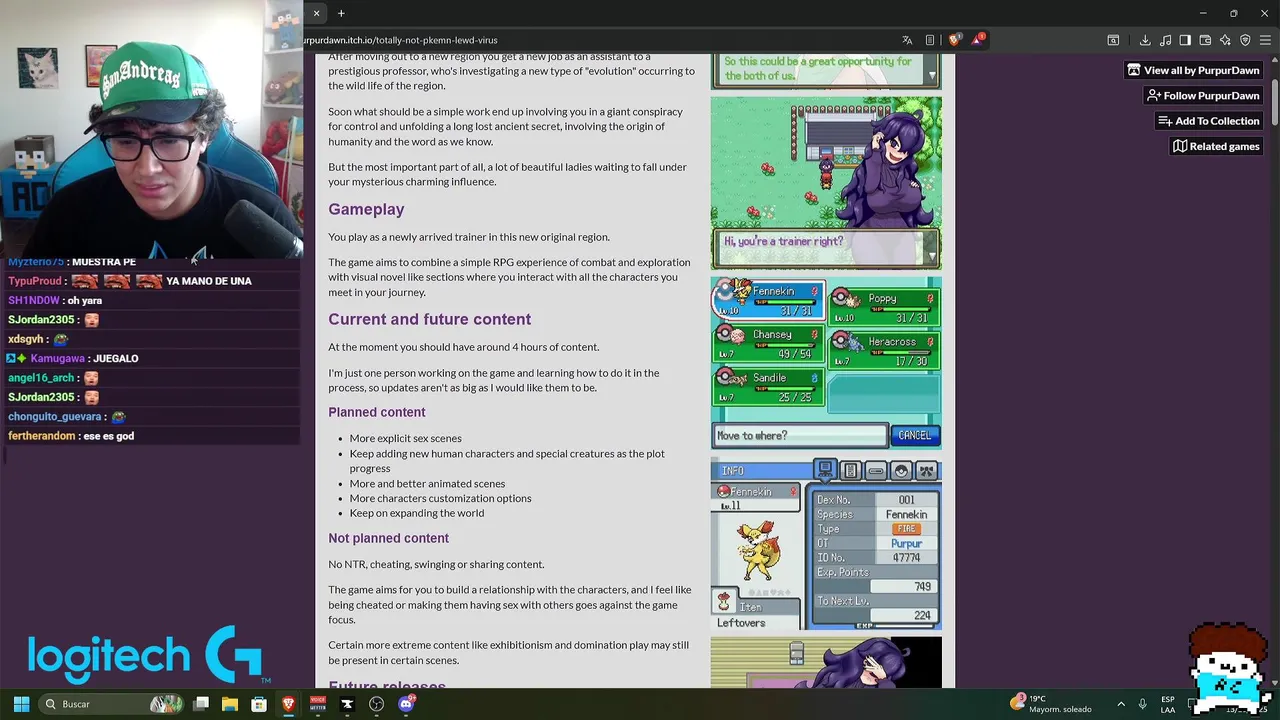Open the weather widget showing 19°C
The height and width of the screenshot is (720, 1280).
click(1052, 704)
